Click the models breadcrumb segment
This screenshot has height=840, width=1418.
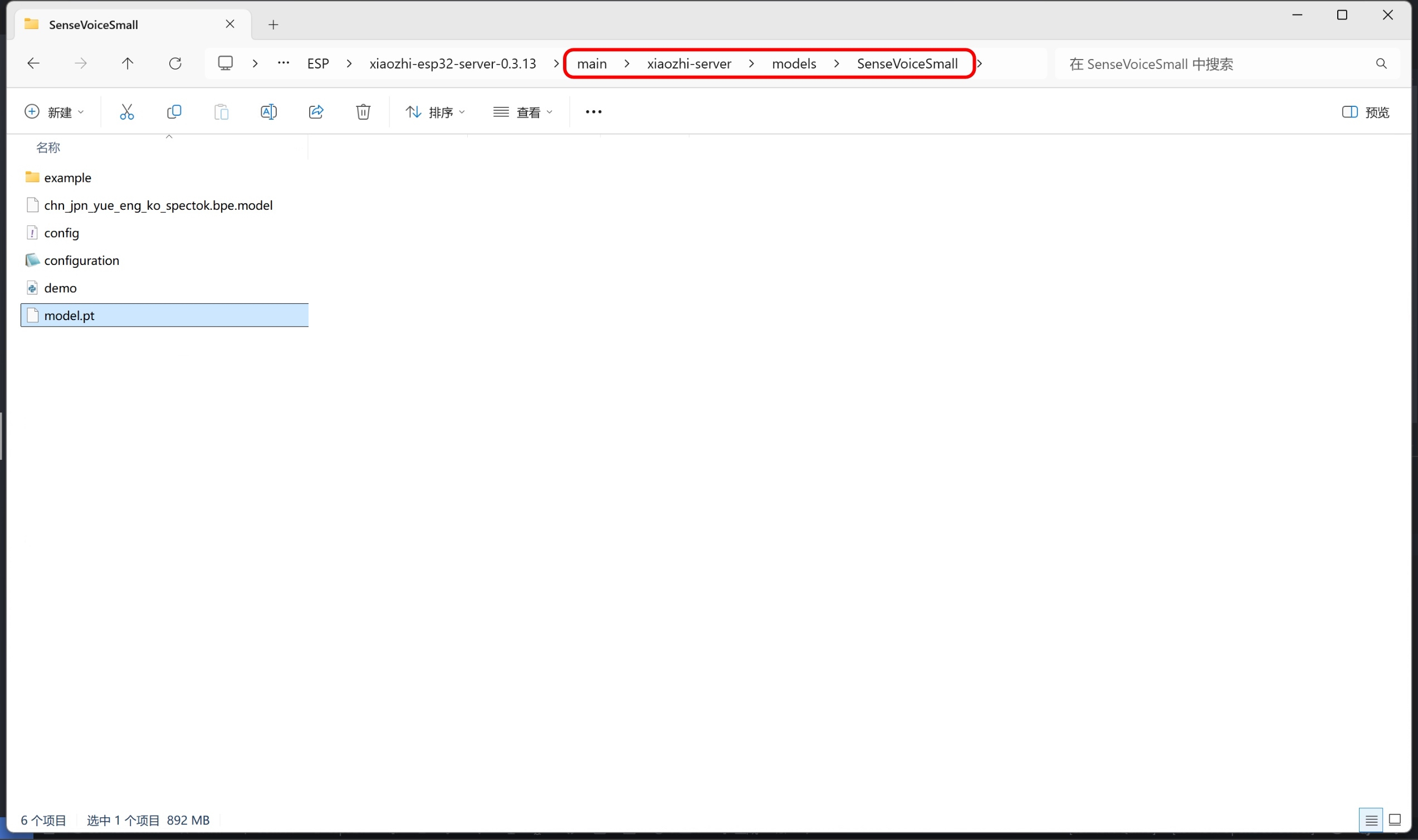click(x=794, y=64)
